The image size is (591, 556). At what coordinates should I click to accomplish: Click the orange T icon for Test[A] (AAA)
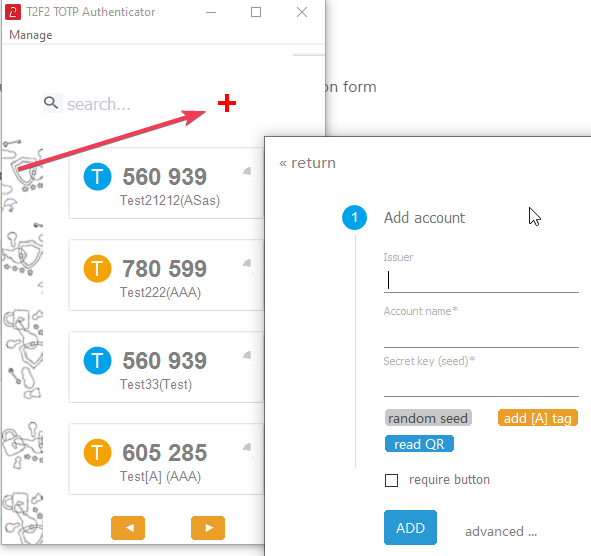click(x=97, y=452)
